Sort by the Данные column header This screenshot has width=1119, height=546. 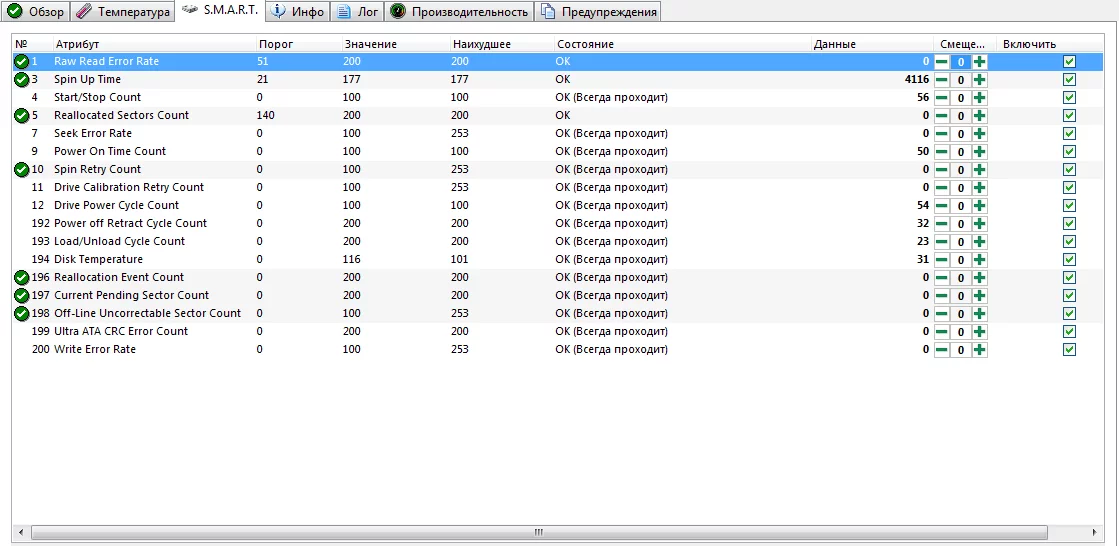point(871,44)
